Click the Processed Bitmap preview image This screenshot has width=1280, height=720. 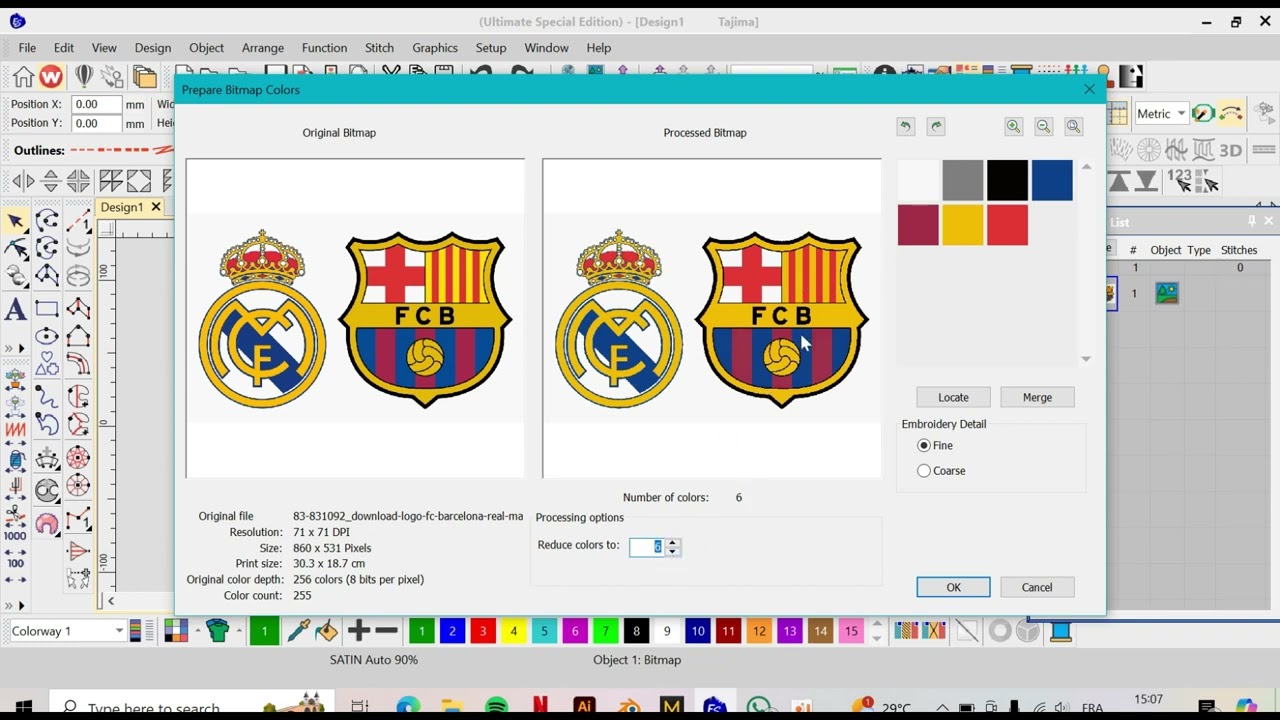click(712, 318)
